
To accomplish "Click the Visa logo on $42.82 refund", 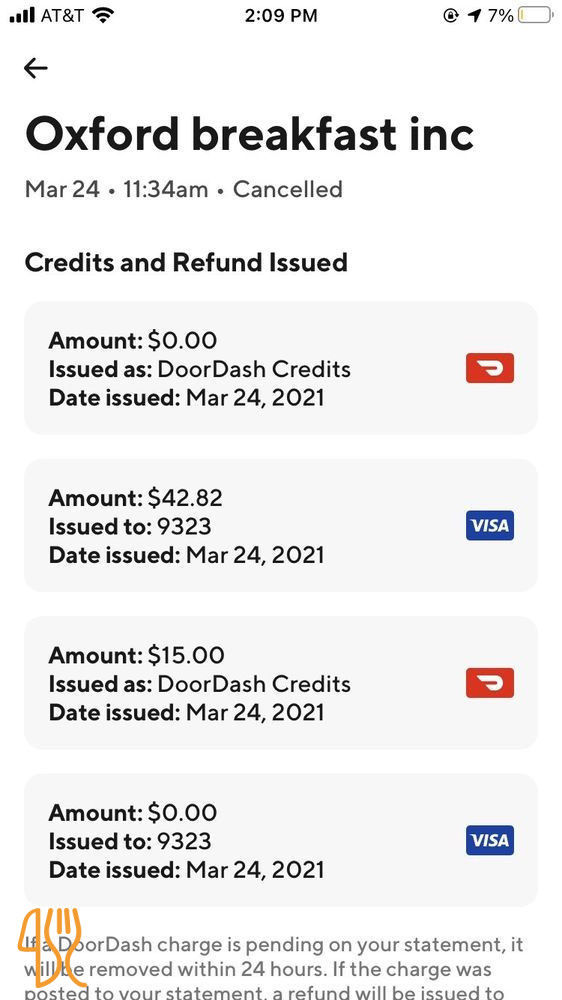I will coord(489,526).
